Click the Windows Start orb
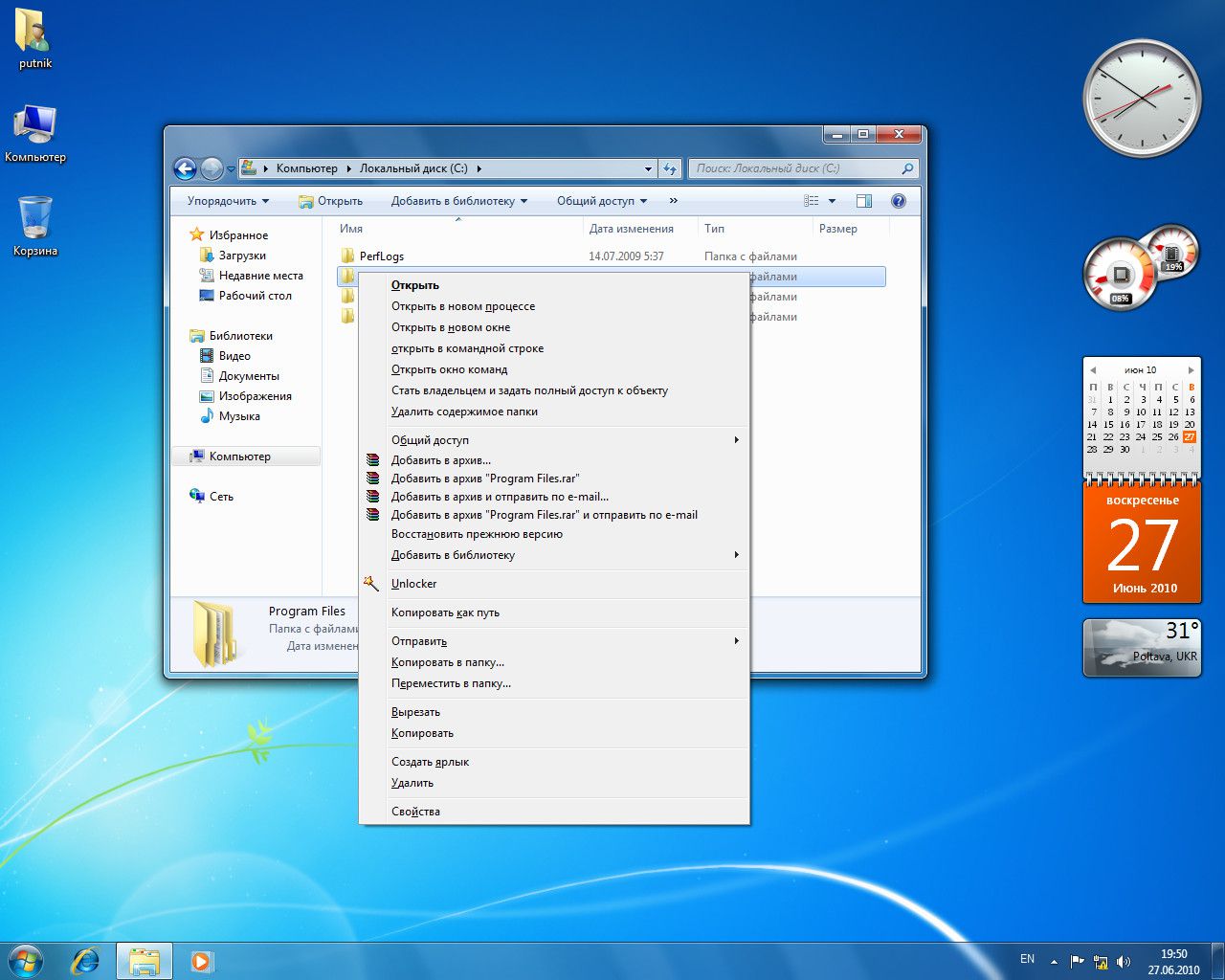 (x=26, y=960)
